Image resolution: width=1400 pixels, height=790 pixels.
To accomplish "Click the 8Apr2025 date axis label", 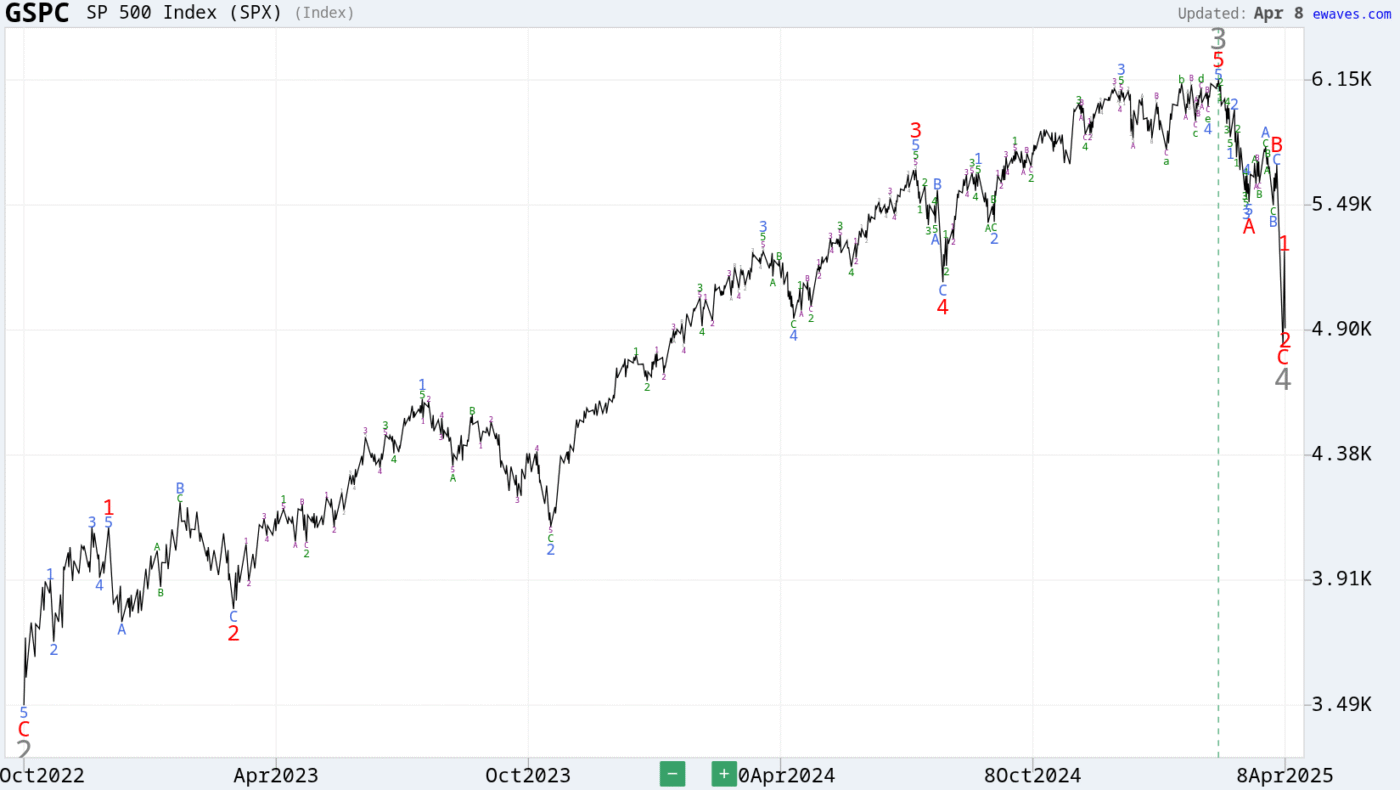I will click(1288, 775).
